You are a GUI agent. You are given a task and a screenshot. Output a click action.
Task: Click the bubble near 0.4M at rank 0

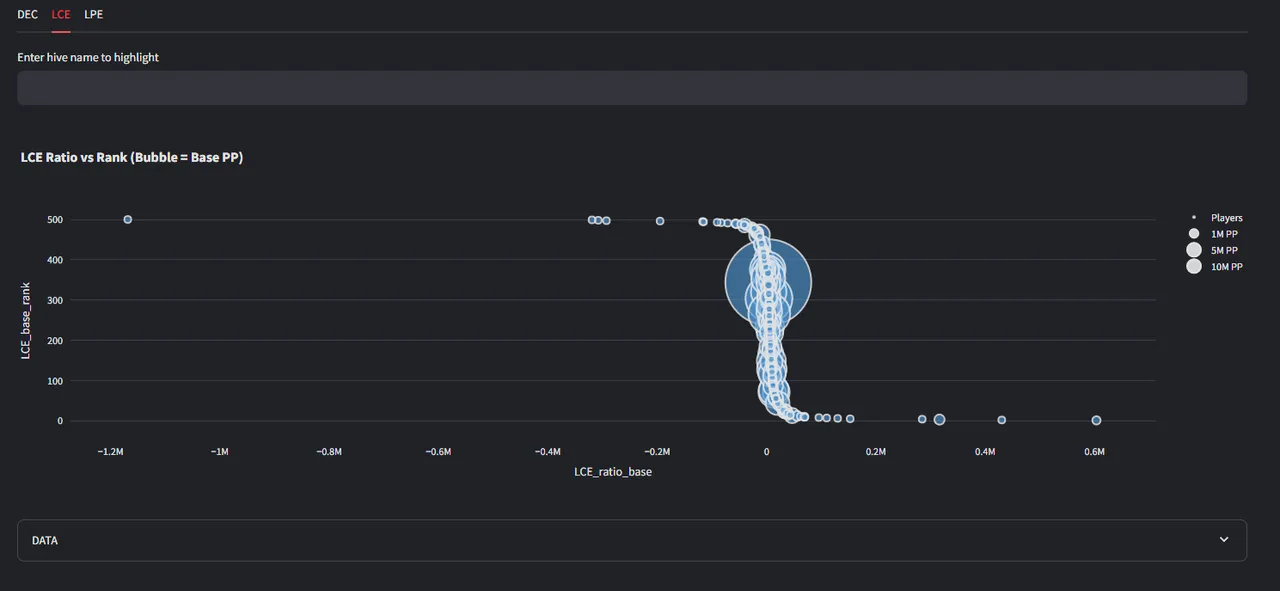point(1001,420)
